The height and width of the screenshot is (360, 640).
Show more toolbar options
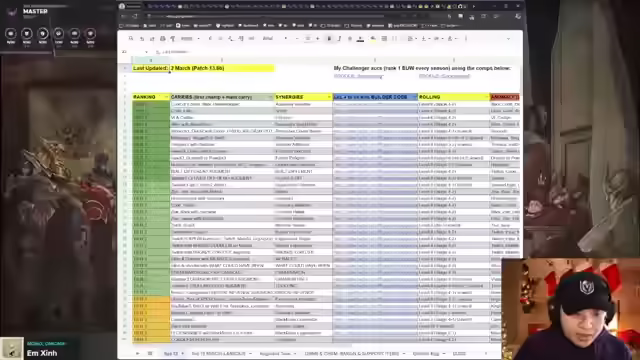[466, 38]
